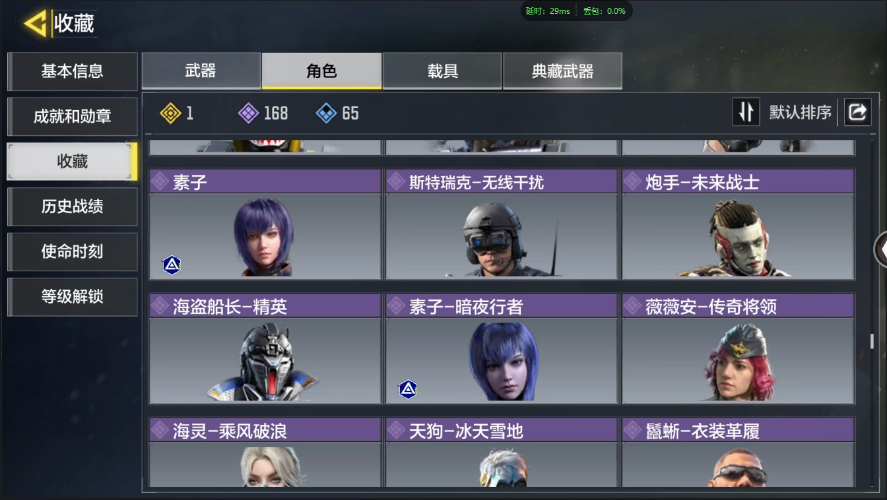Image resolution: width=887 pixels, height=500 pixels.
Task: Open 成就和勋章 in the sidebar
Action: [72, 117]
